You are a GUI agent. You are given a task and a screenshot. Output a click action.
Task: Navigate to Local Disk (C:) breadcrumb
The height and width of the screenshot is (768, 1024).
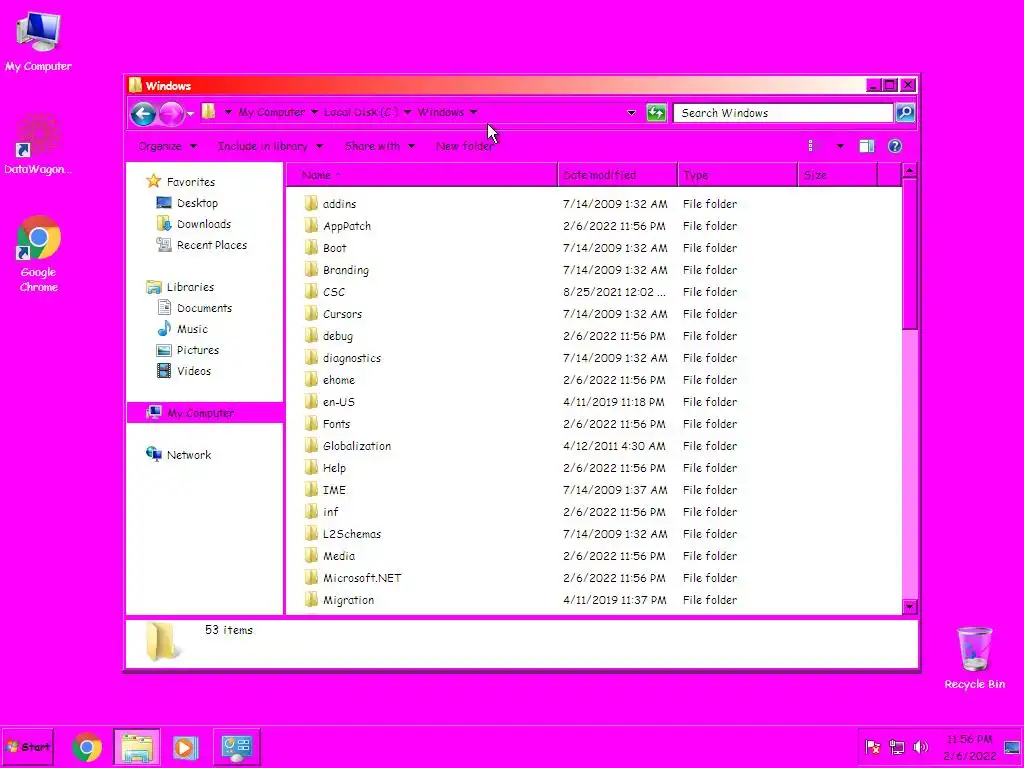pos(360,112)
